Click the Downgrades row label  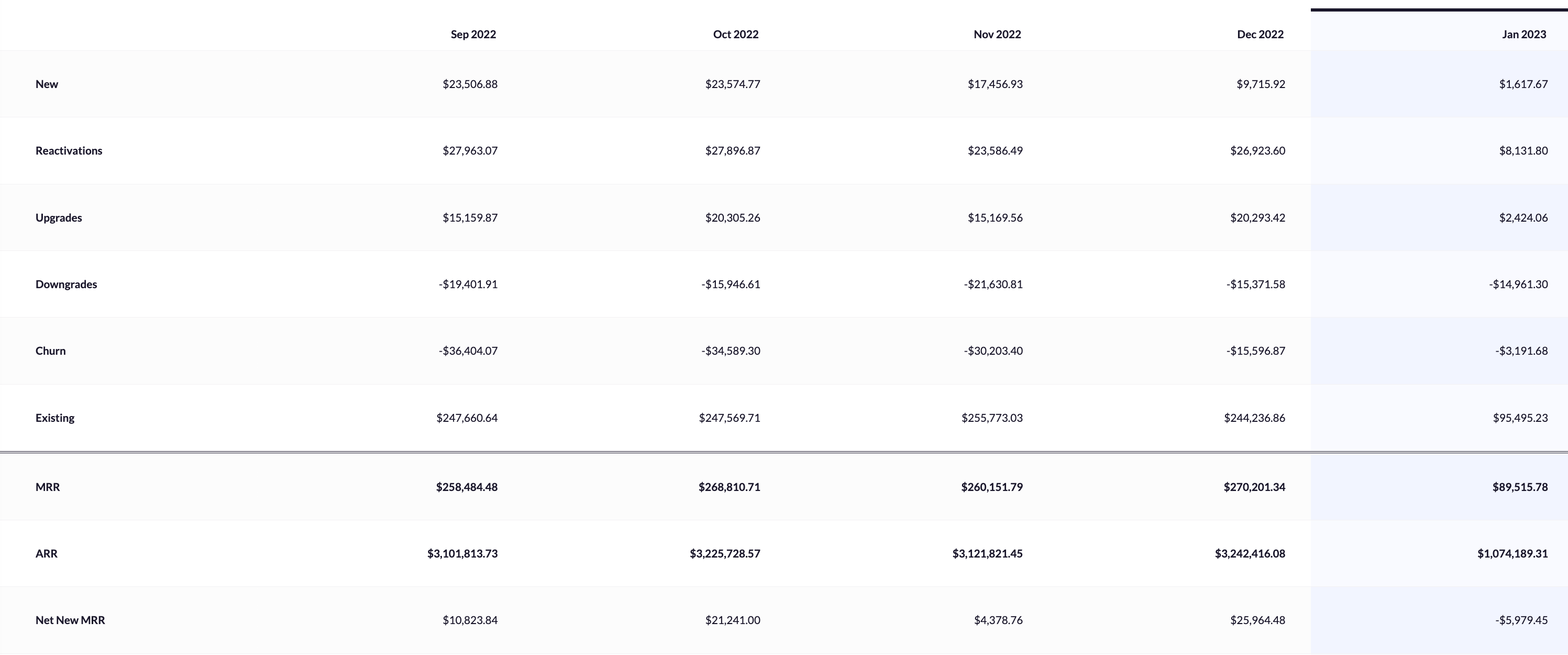coord(66,284)
